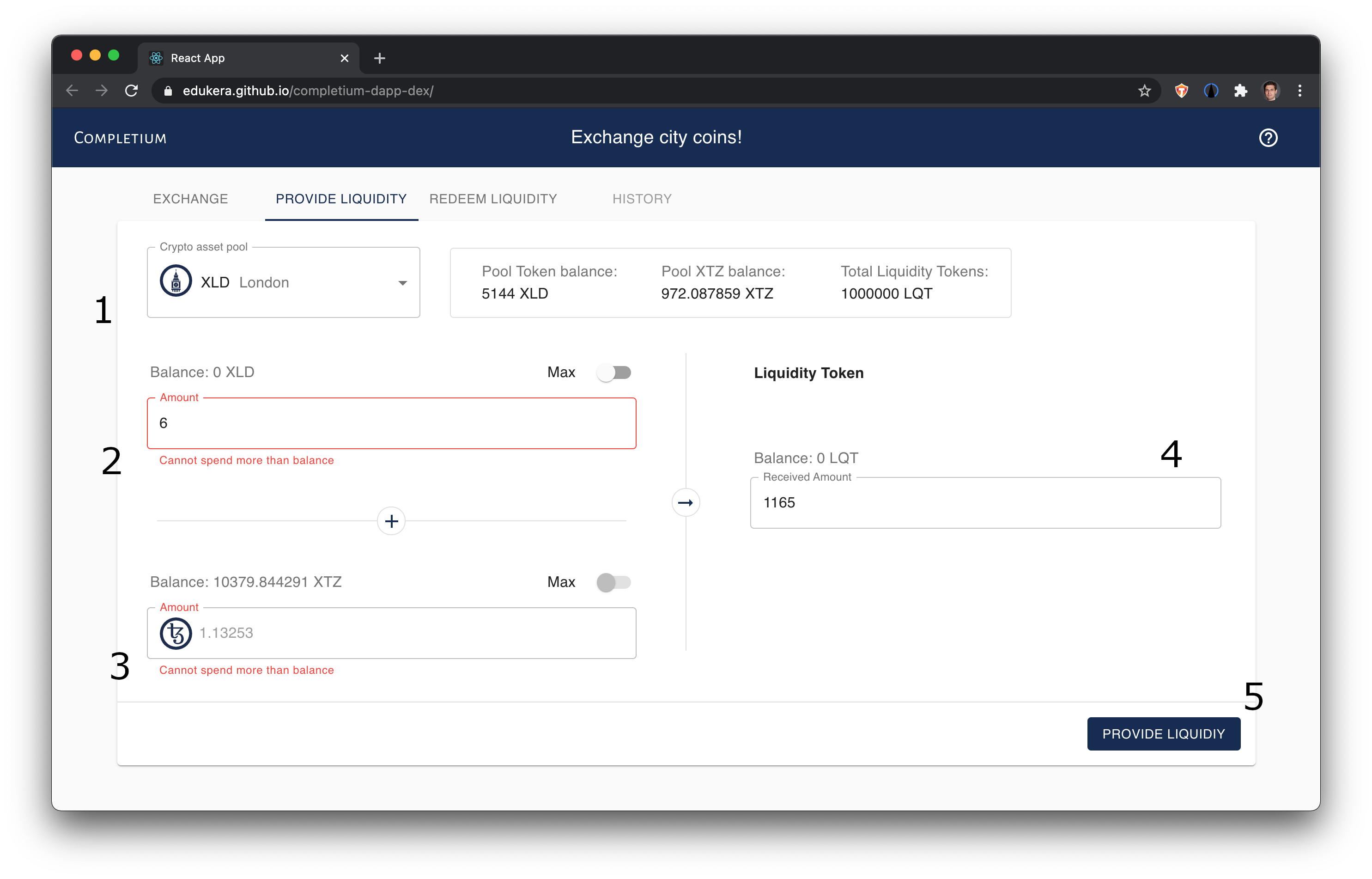1372x879 pixels.
Task: Click the PROVIDE LIQUIDIY button
Action: tap(1163, 733)
